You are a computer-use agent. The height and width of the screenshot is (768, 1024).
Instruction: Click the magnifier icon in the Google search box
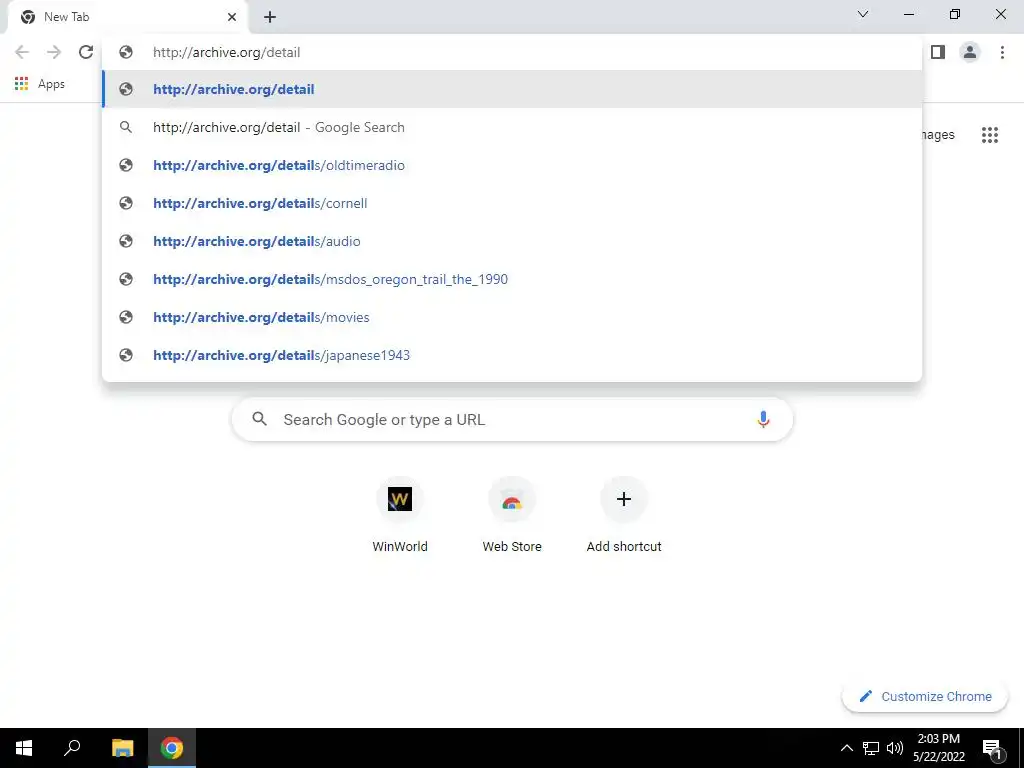259,419
